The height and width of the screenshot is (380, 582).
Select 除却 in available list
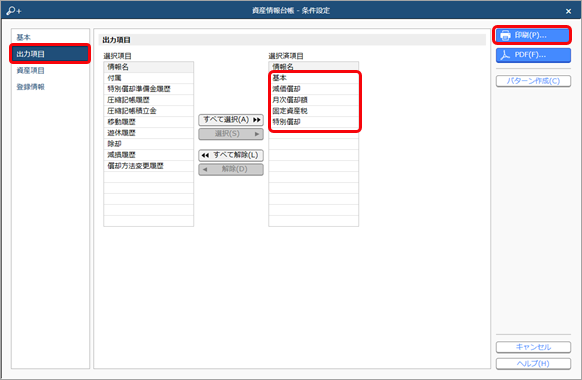coord(148,144)
